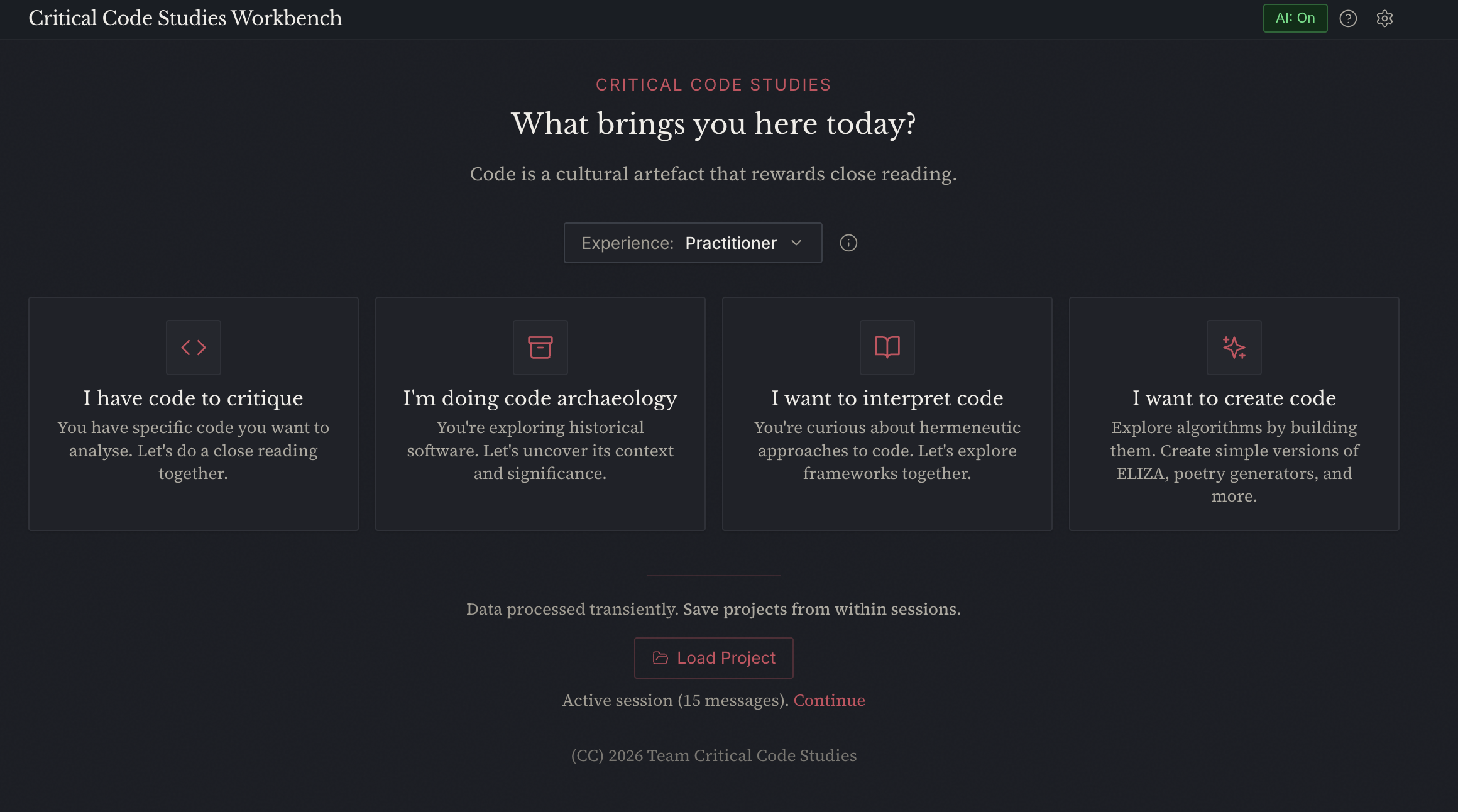
Task: Choose "I'm doing code archaeology" heading
Action: pos(540,398)
